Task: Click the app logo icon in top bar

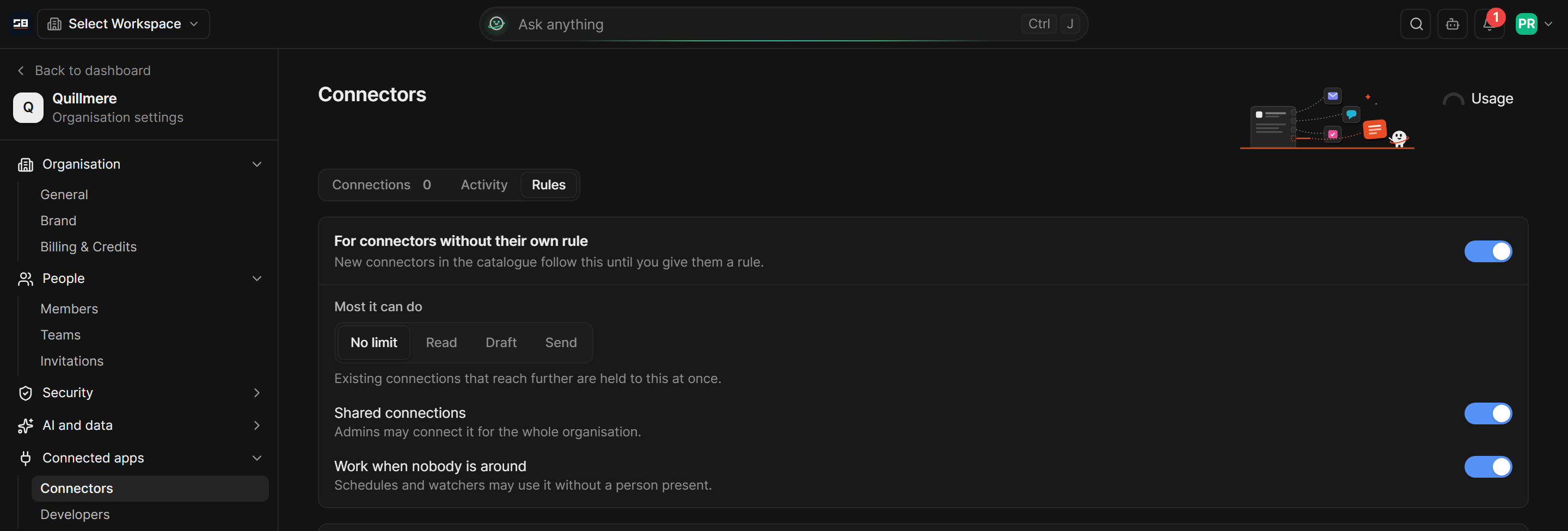Action: (21, 24)
